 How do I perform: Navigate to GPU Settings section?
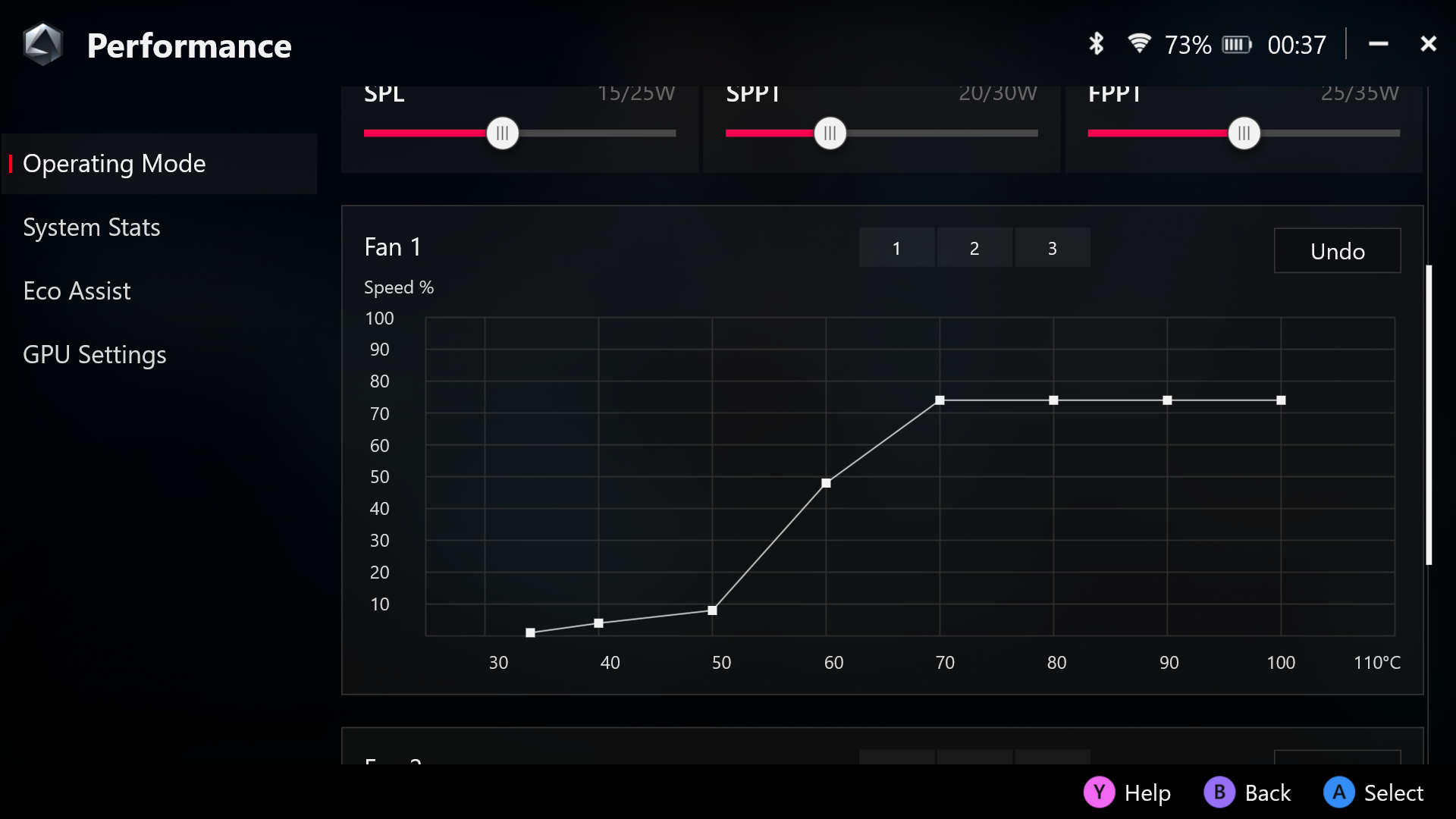coord(95,354)
